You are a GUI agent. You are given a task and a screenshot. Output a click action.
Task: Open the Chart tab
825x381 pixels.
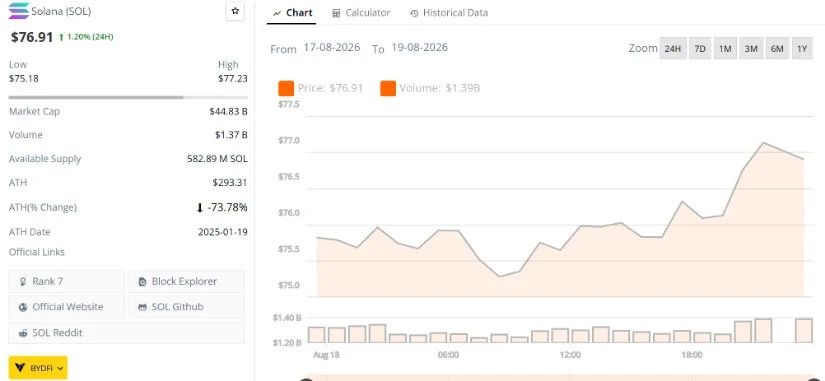(x=292, y=13)
